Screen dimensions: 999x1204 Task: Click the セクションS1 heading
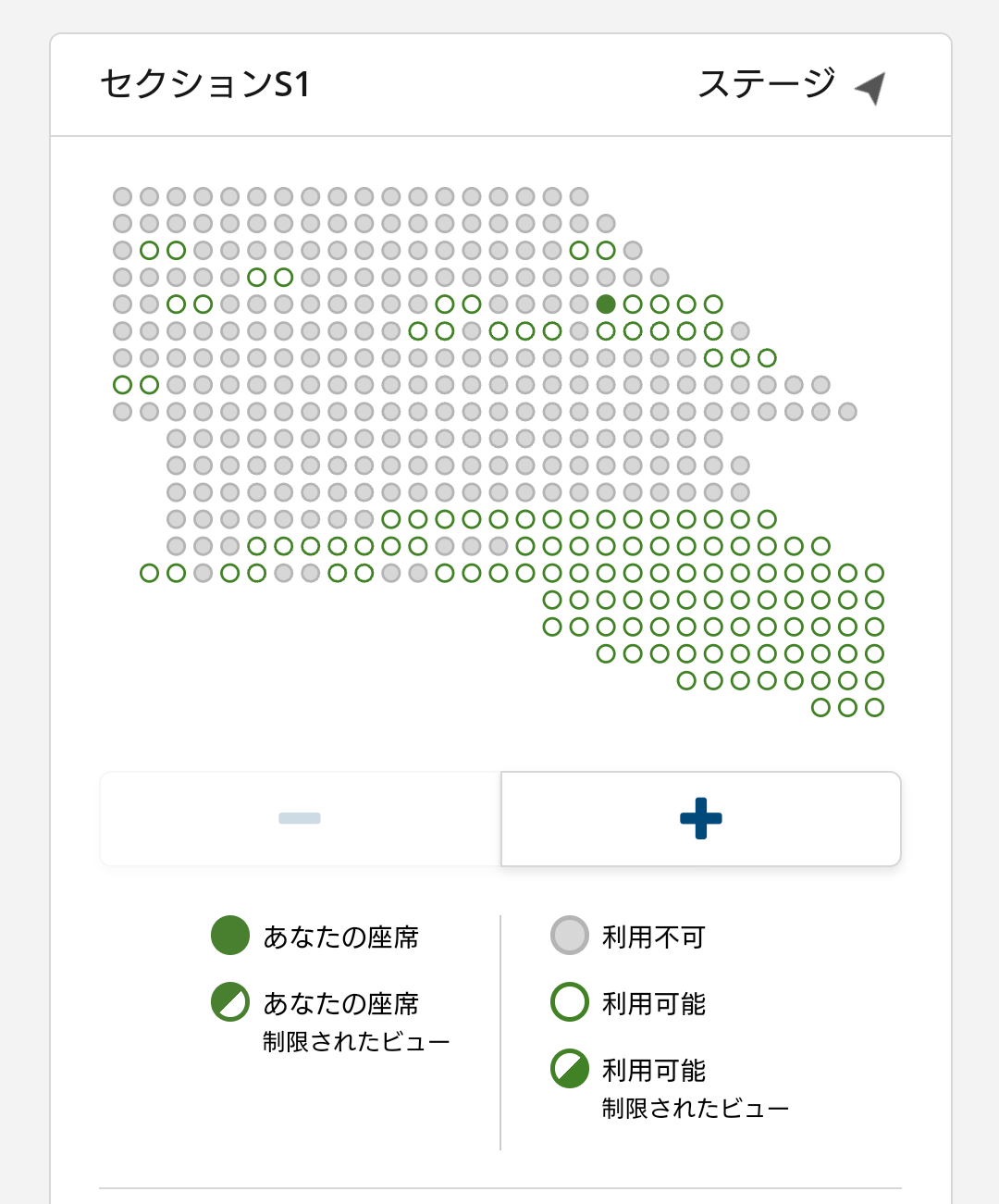pos(205,84)
